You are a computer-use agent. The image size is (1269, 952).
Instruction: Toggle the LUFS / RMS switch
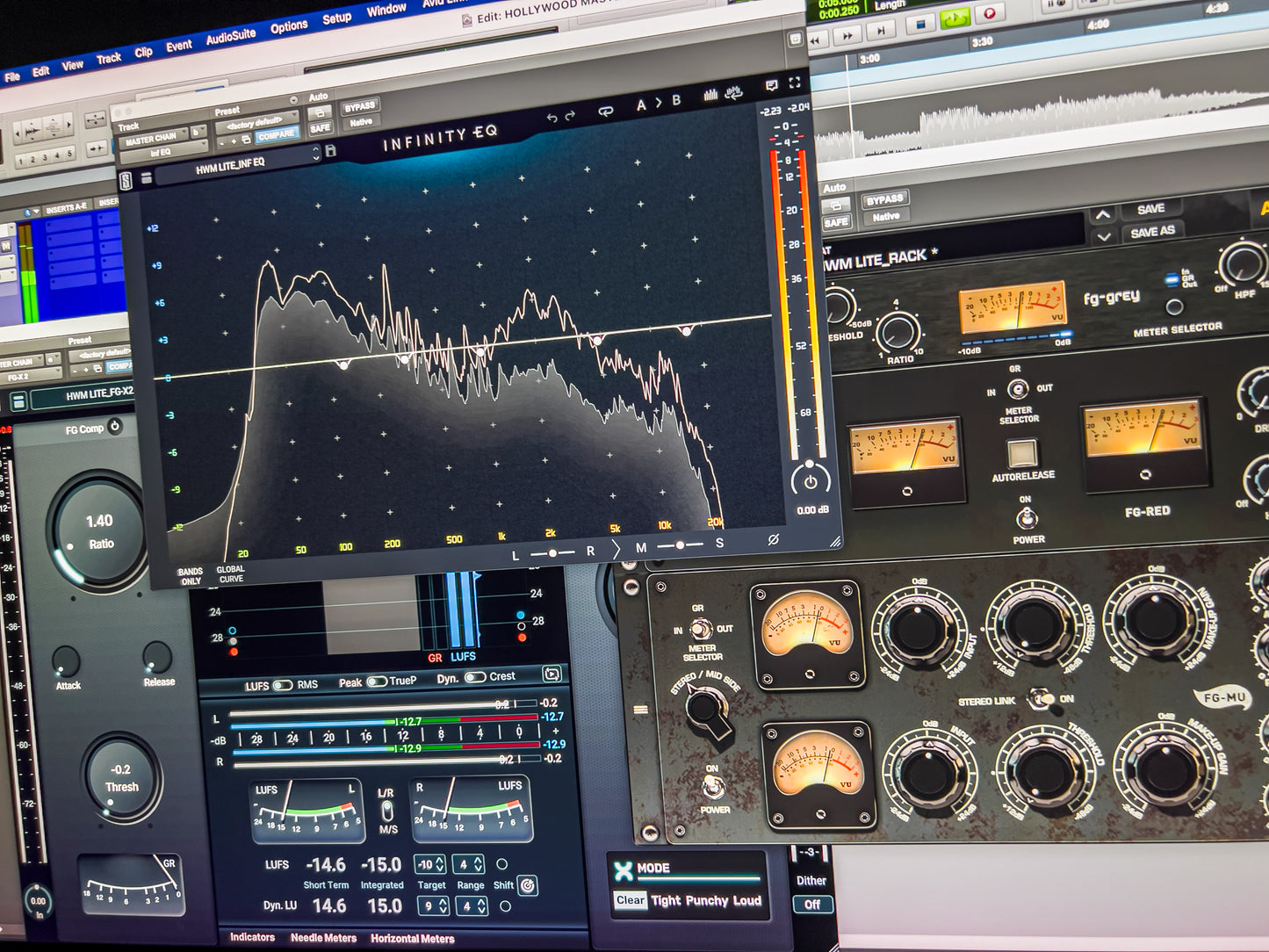(x=282, y=685)
